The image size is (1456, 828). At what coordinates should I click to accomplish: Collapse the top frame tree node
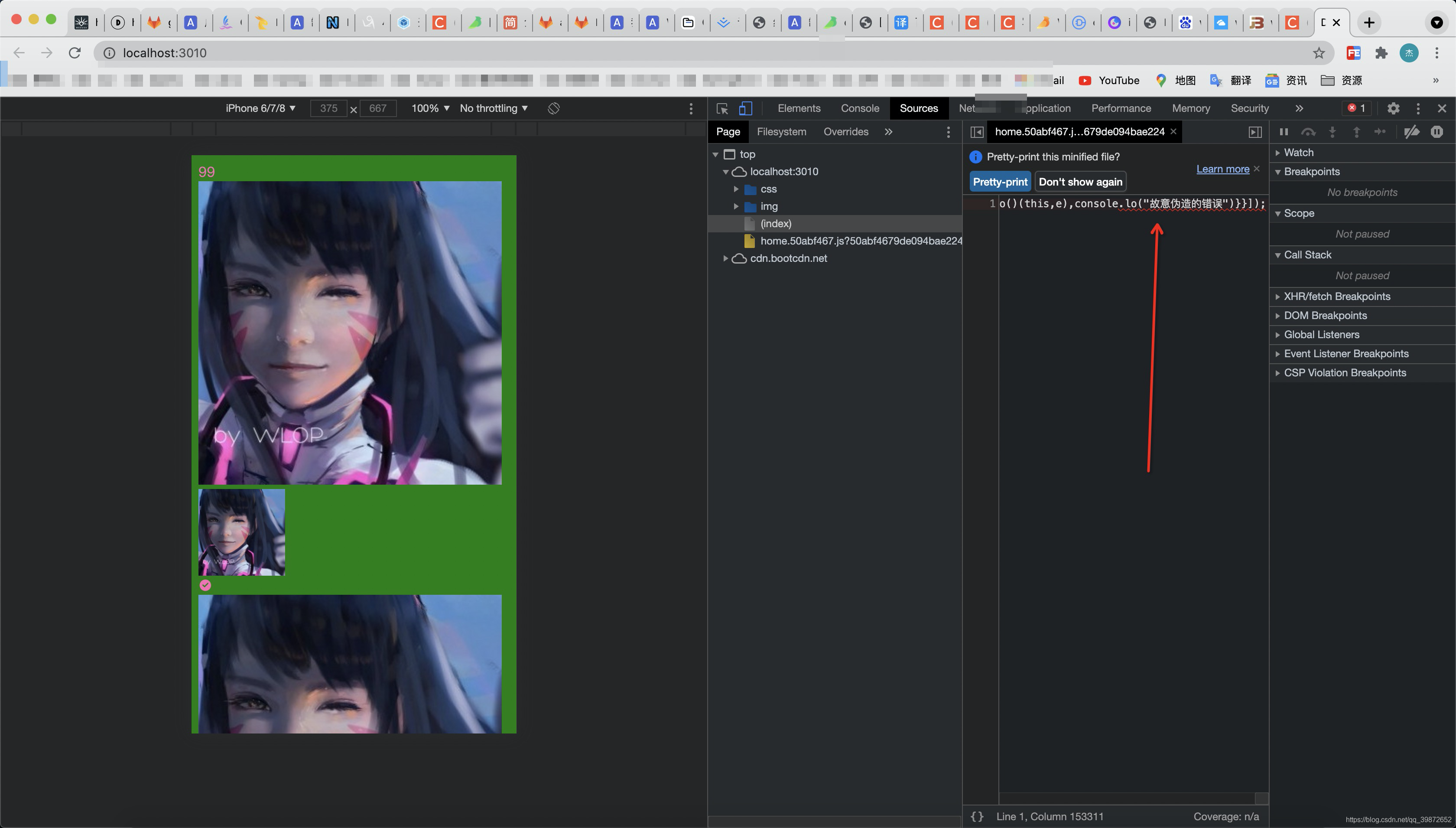tap(715, 155)
